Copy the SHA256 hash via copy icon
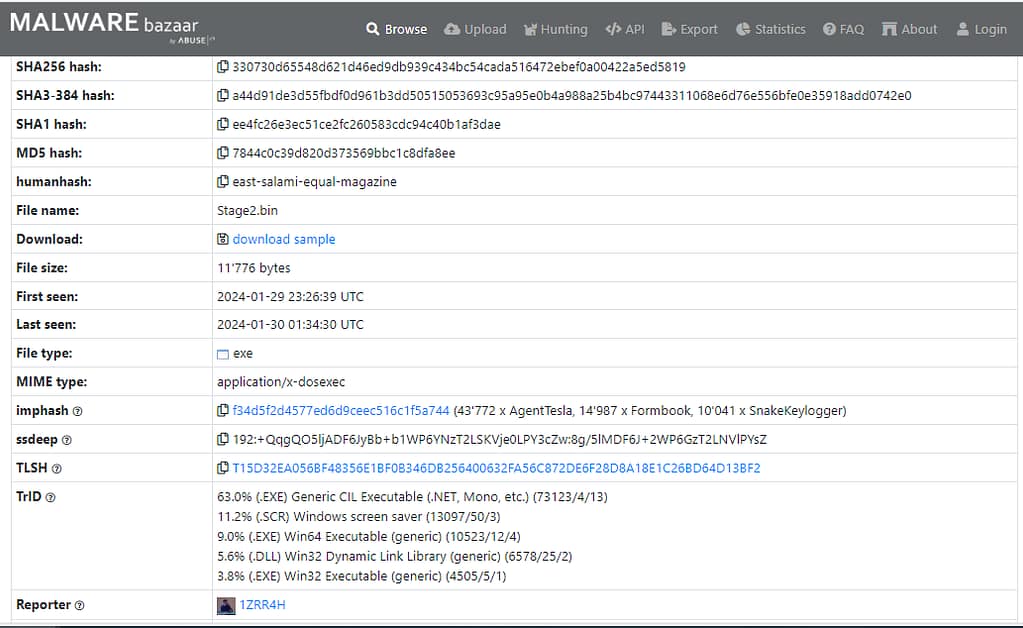1023x628 pixels. pos(223,68)
